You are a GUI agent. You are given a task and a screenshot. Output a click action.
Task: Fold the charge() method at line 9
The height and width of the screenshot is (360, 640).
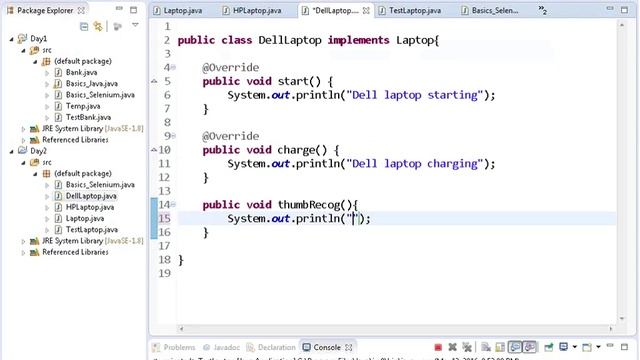click(x=173, y=136)
